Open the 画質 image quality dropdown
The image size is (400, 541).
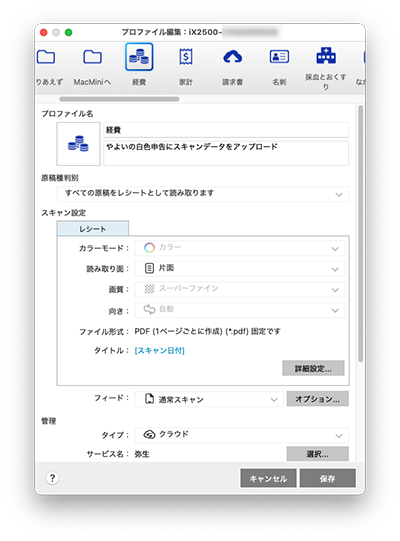click(x=240, y=289)
